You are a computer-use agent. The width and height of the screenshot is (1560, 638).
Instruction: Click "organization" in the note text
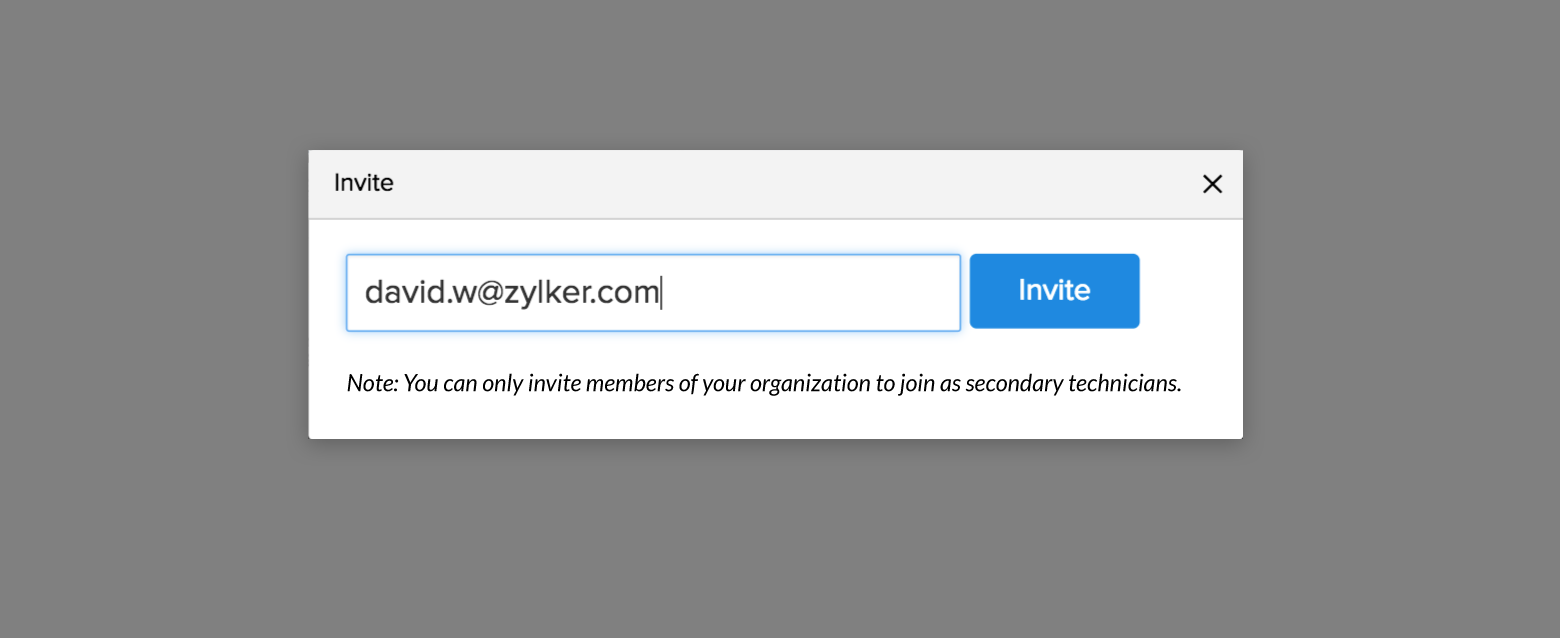tap(809, 384)
